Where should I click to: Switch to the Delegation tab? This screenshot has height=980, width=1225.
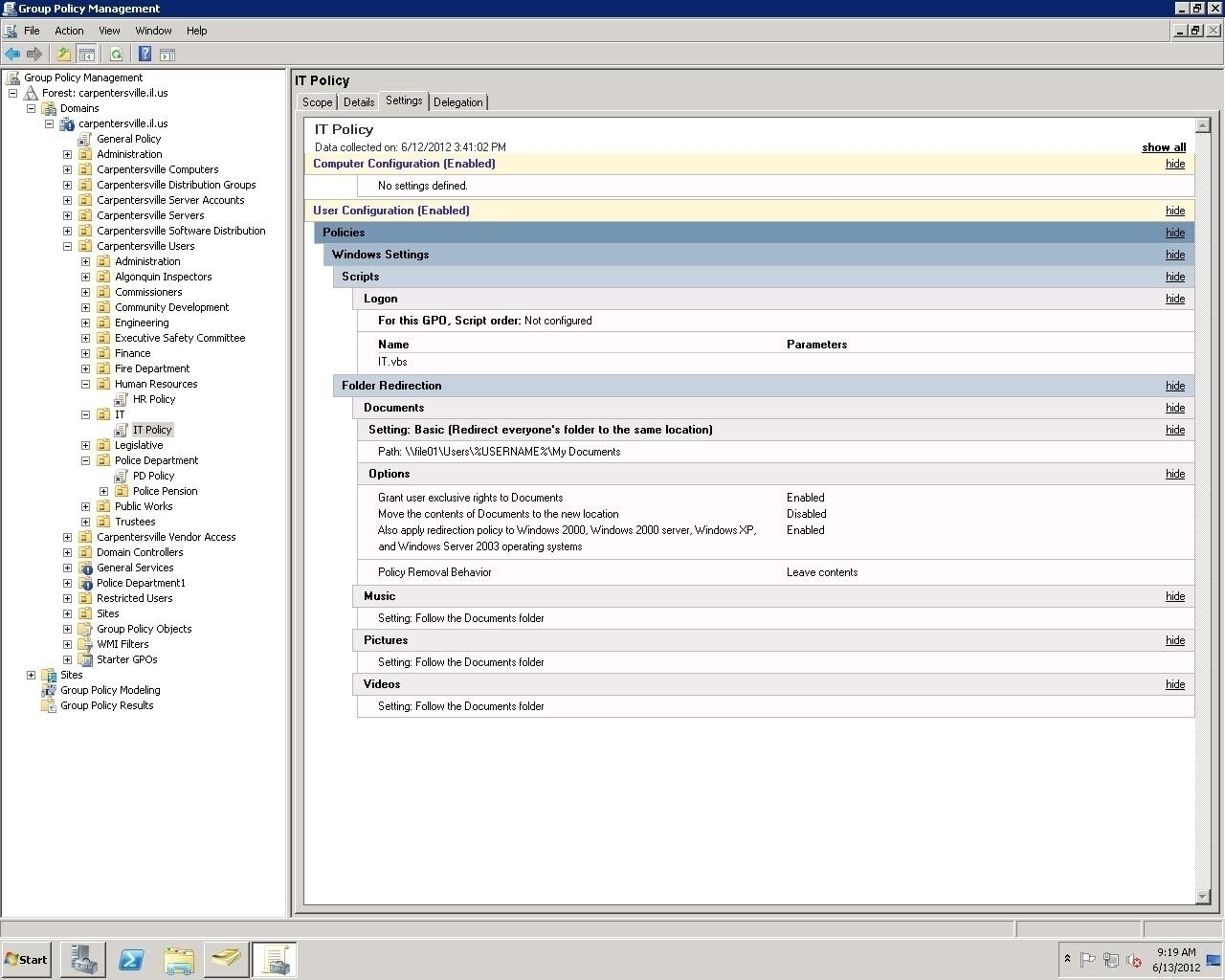pyautogui.click(x=457, y=101)
